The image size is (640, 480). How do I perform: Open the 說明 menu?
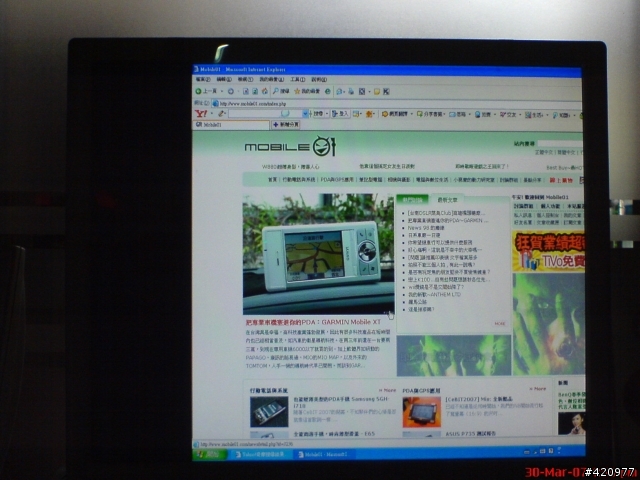pos(319,80)
